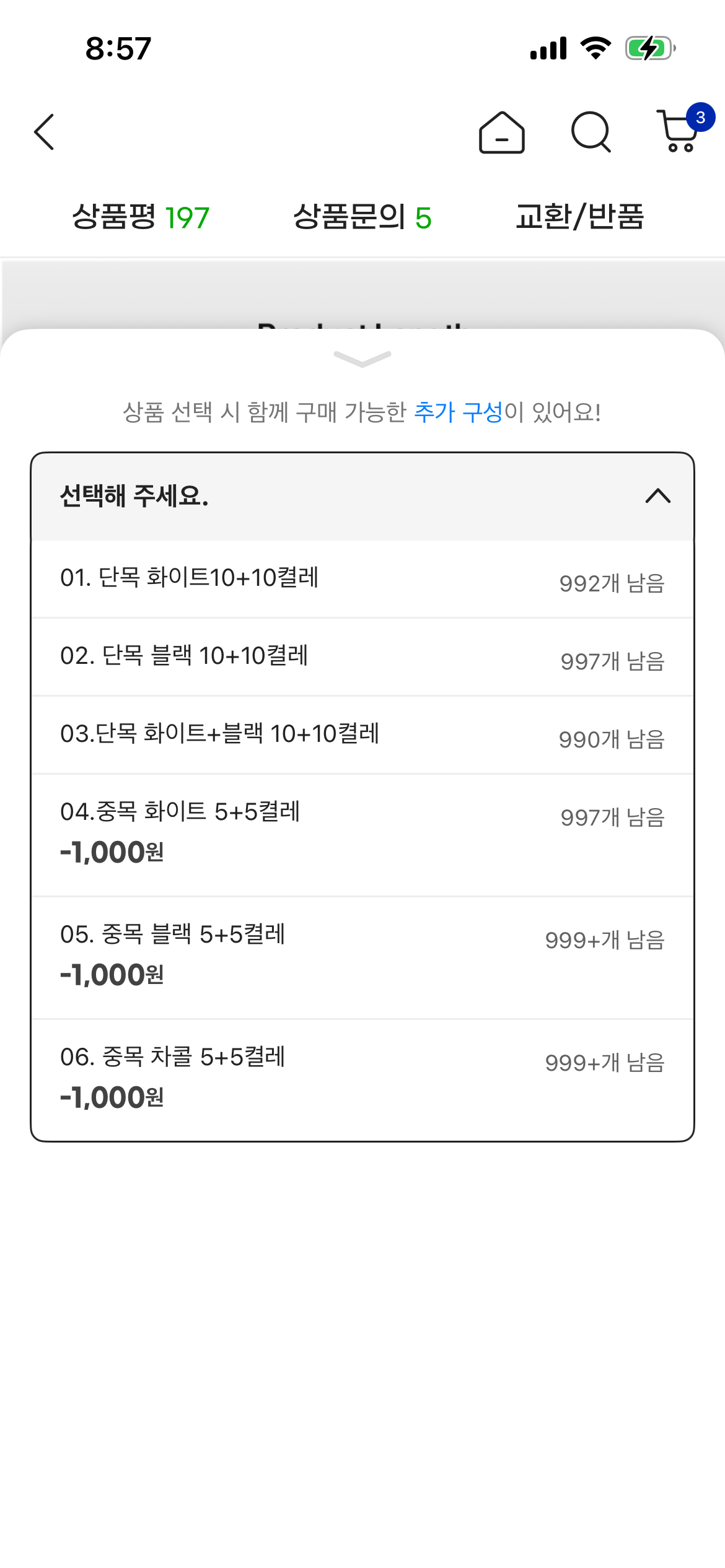The image size is (725, 1568).
Task: Go to the home icon
Action: point(501,133)
